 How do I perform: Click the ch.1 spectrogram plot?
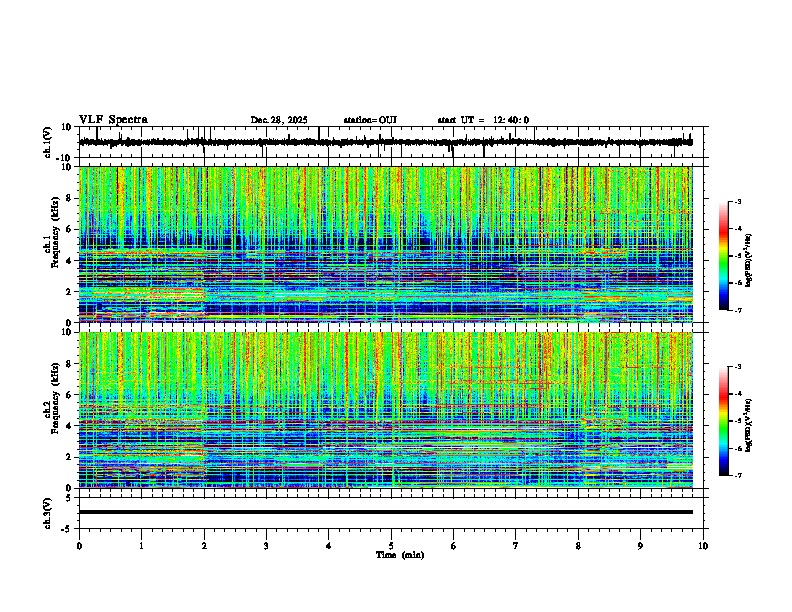click(386, 244)
